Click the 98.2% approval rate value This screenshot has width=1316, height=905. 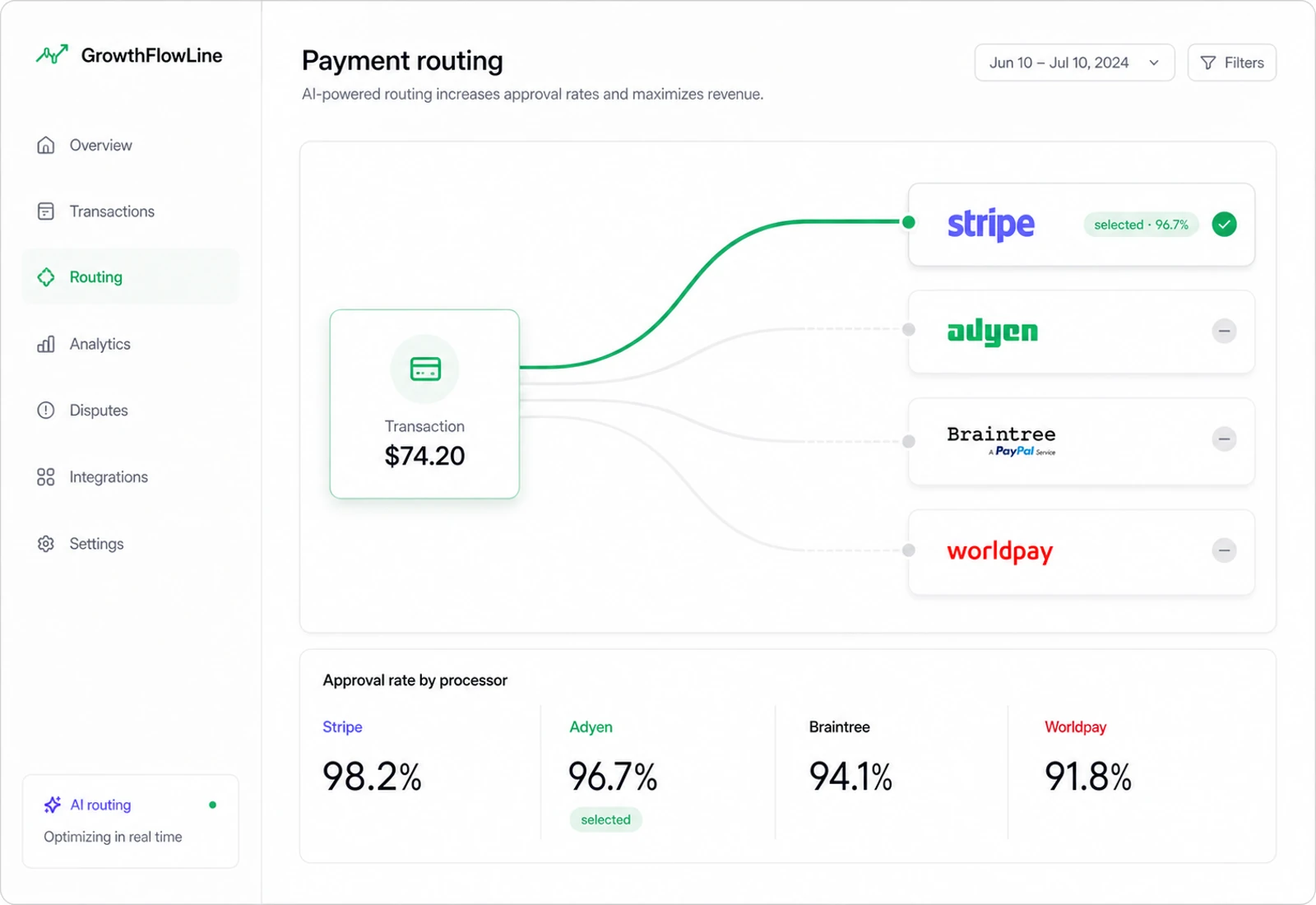(372, 776)
